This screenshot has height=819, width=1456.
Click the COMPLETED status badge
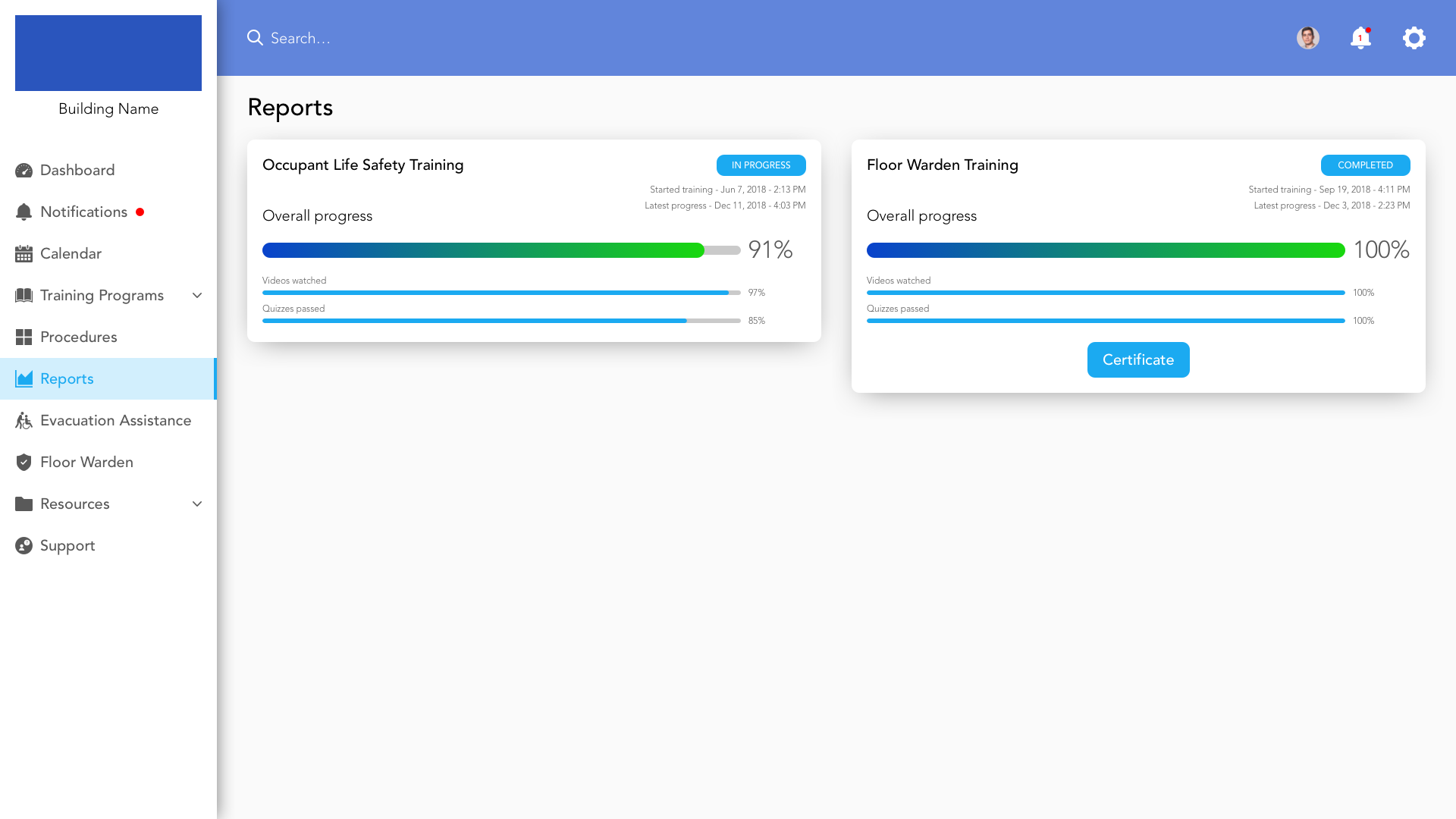pyautogui.click(x=1365, y=165)
